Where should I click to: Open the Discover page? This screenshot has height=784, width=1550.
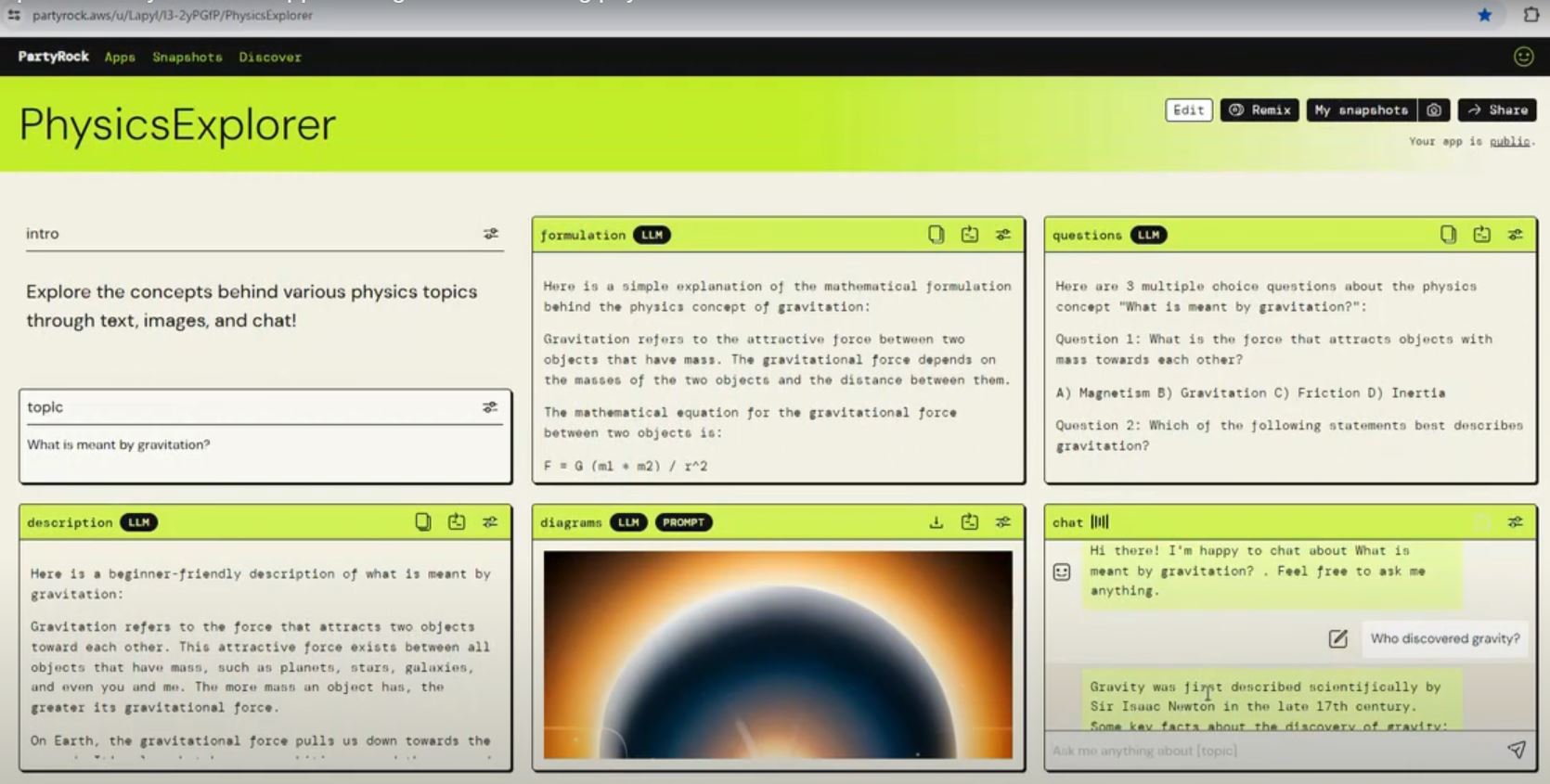coord(270,57)
